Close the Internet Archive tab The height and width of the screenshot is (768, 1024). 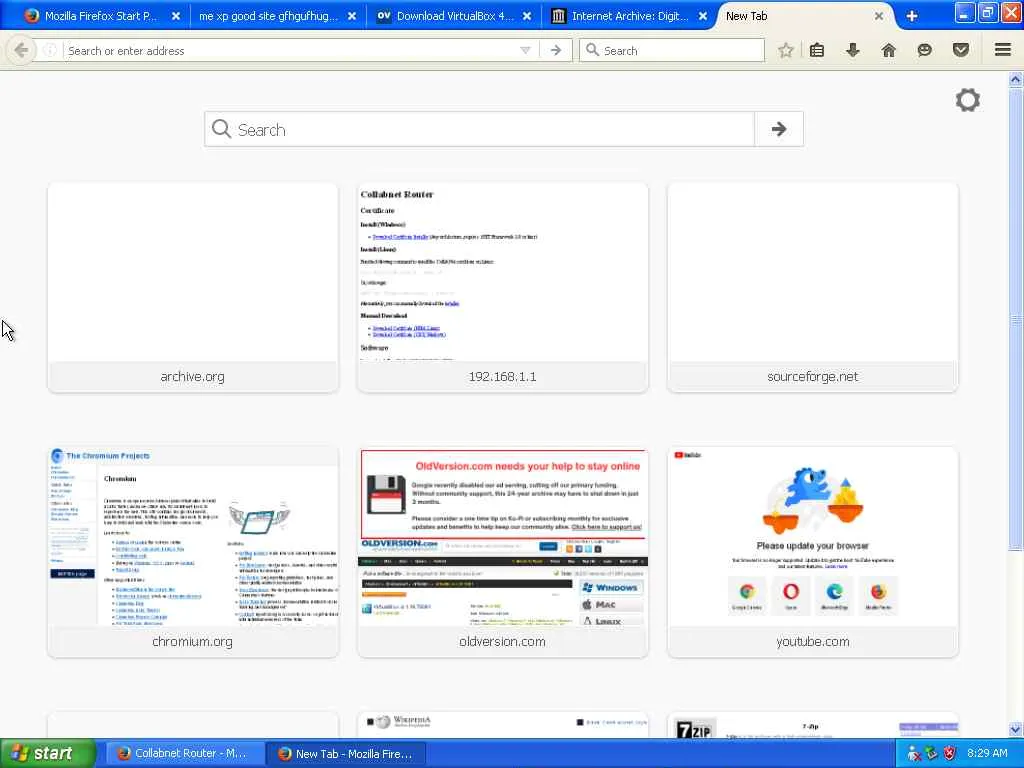703,16
